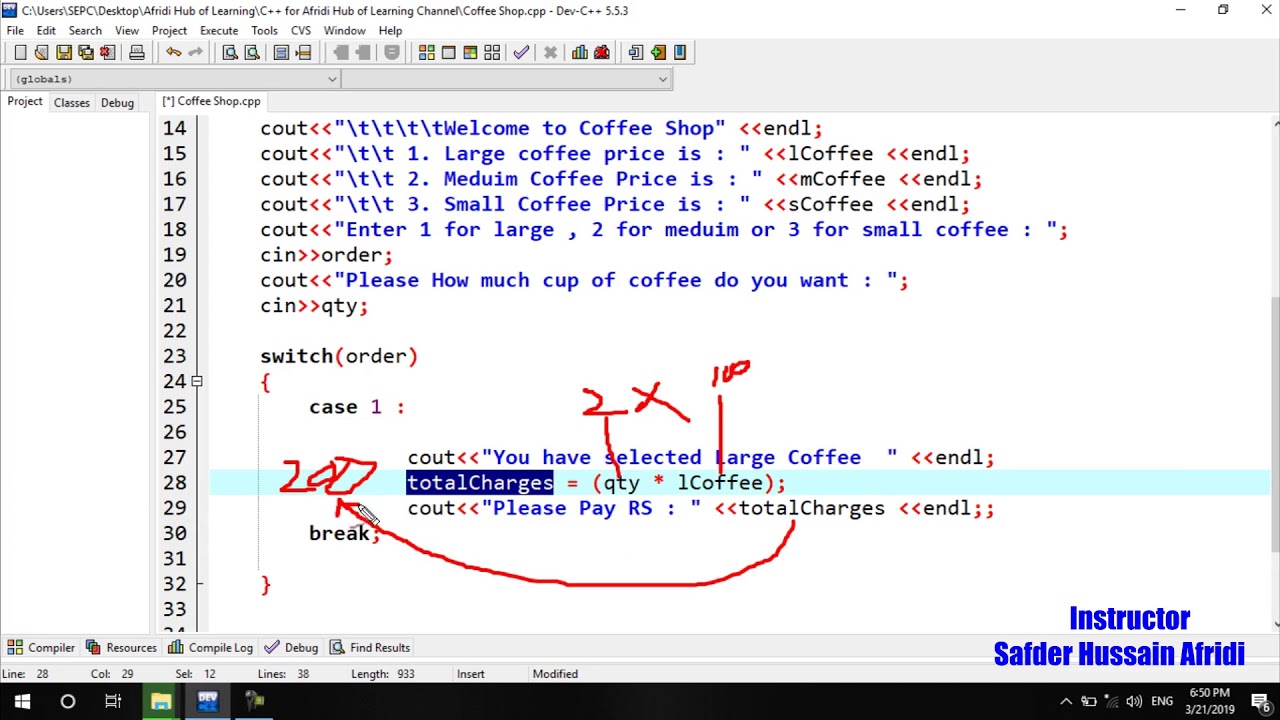Open the Tools menu
1280x720 pixels.
click(x=265, y=31)
